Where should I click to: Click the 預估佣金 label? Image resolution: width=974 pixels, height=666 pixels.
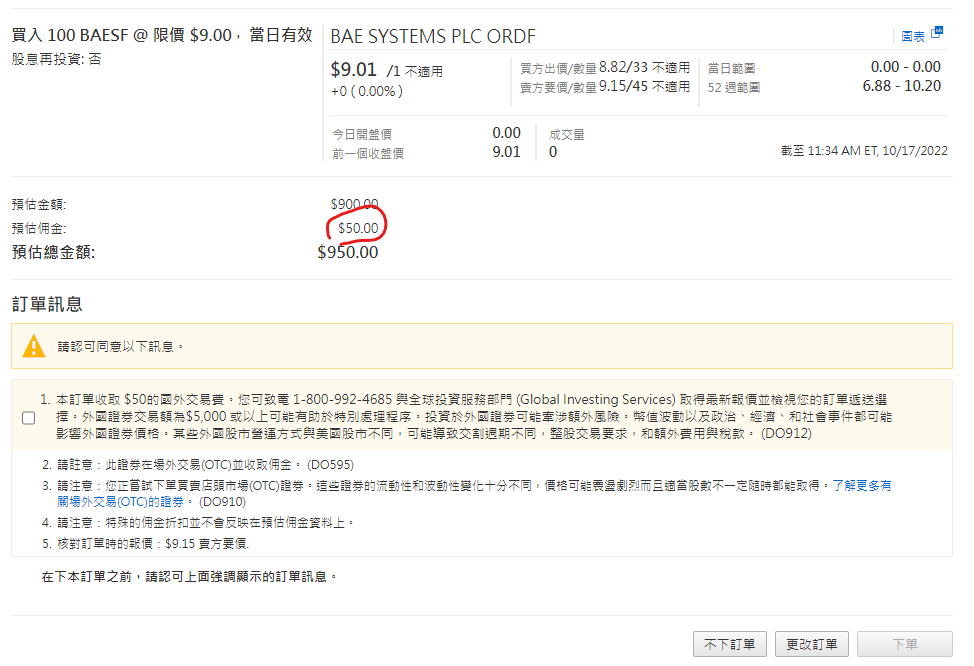pos(39,228)
